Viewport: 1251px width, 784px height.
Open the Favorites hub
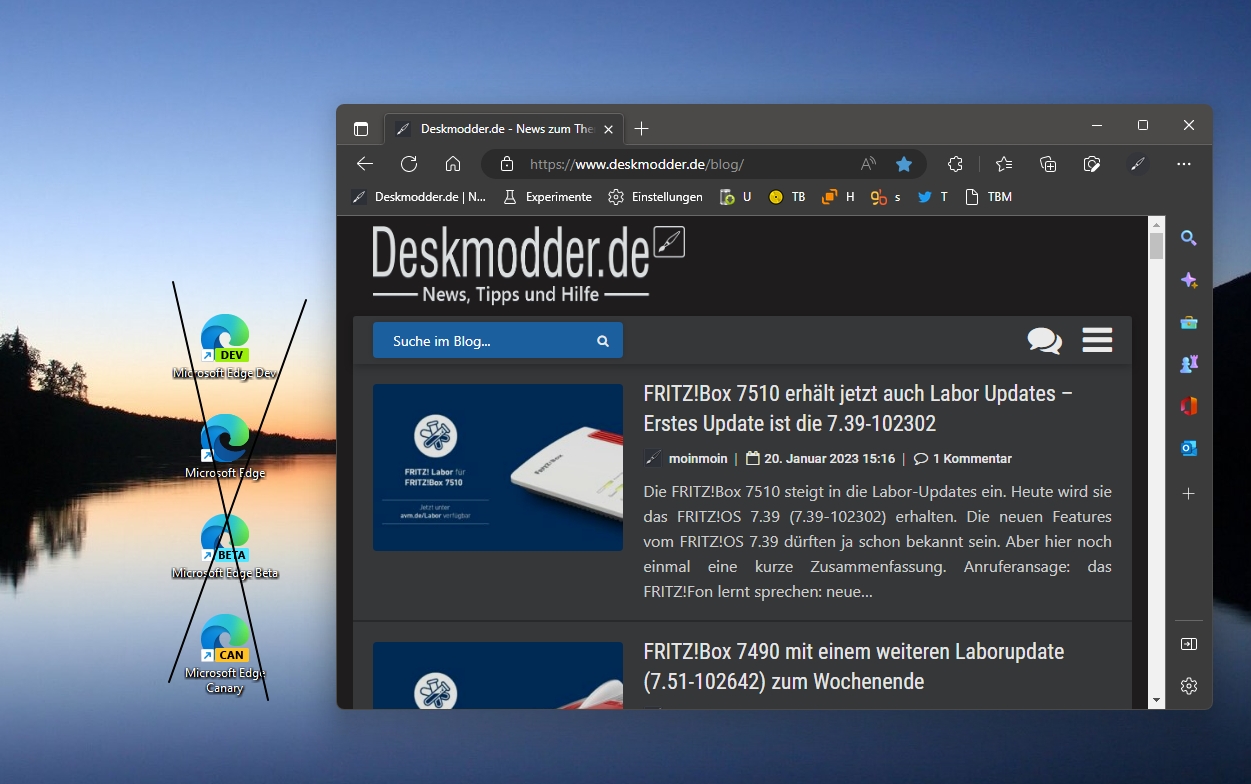(1004, 164)
